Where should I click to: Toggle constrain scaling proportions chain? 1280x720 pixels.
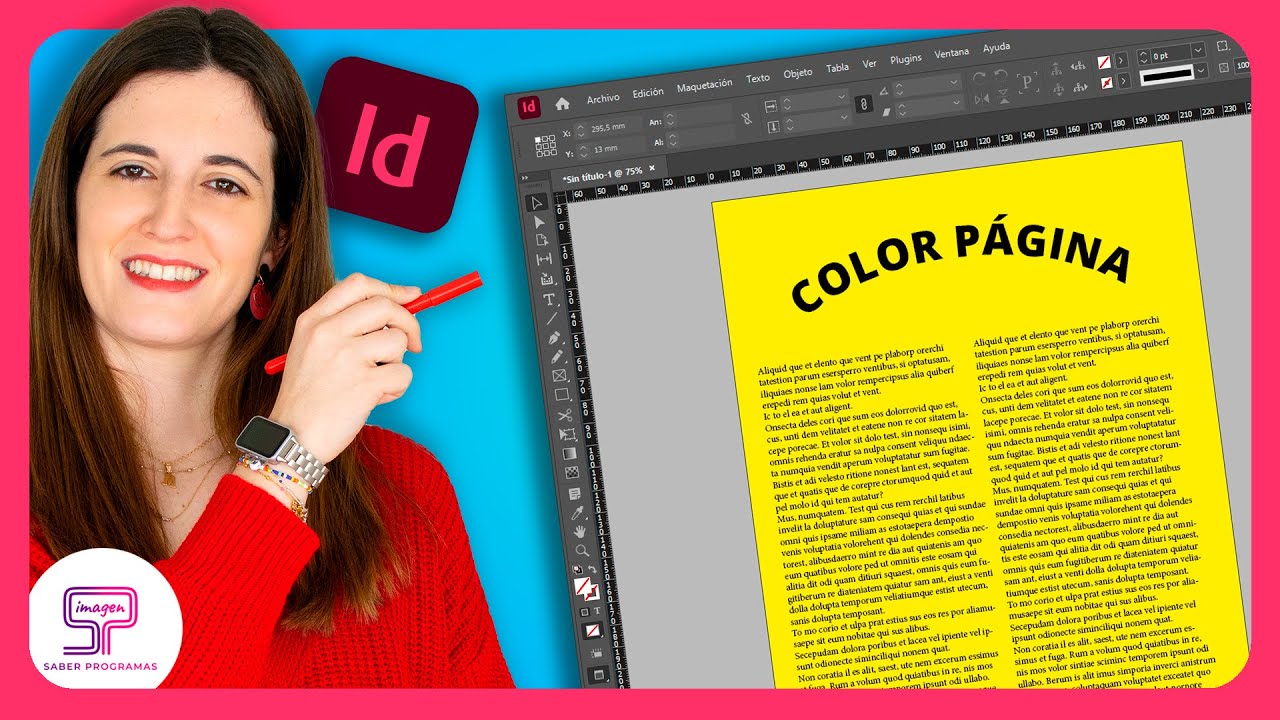pyautogui.click(x=863, y=102)
